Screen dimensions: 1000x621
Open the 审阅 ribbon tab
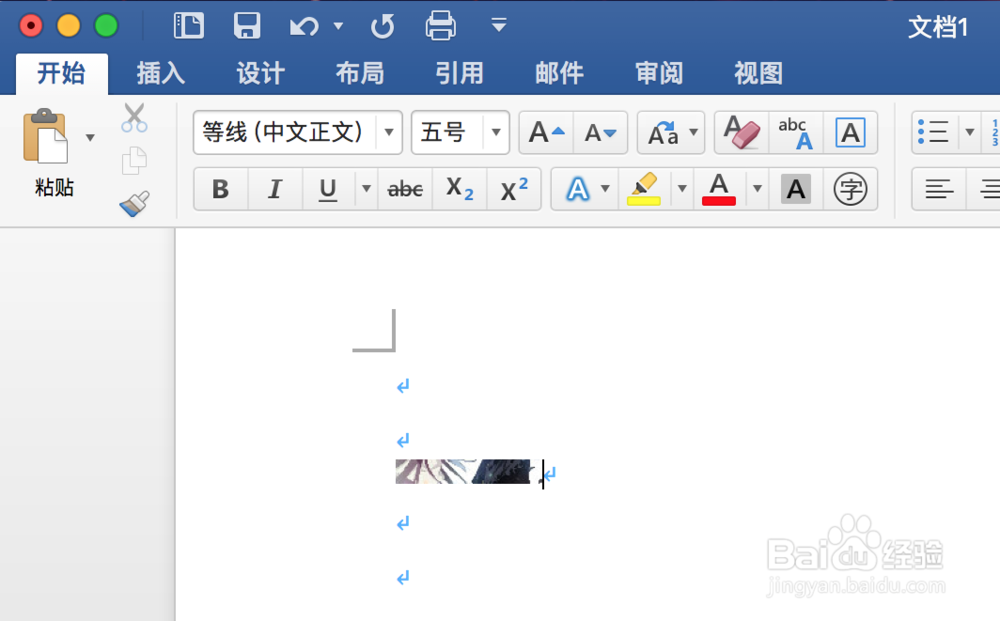pyautogui.click(x=658, y=73)
